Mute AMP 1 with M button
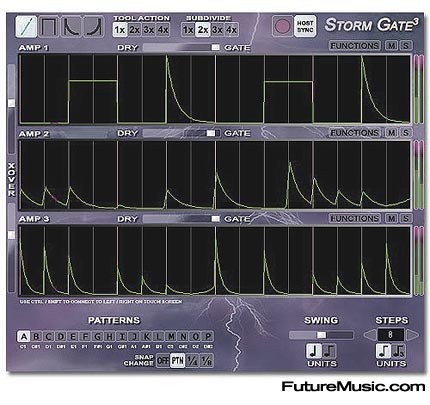This screenshot has height=405, width=430. pyautogui.click(x=391, y=46)
